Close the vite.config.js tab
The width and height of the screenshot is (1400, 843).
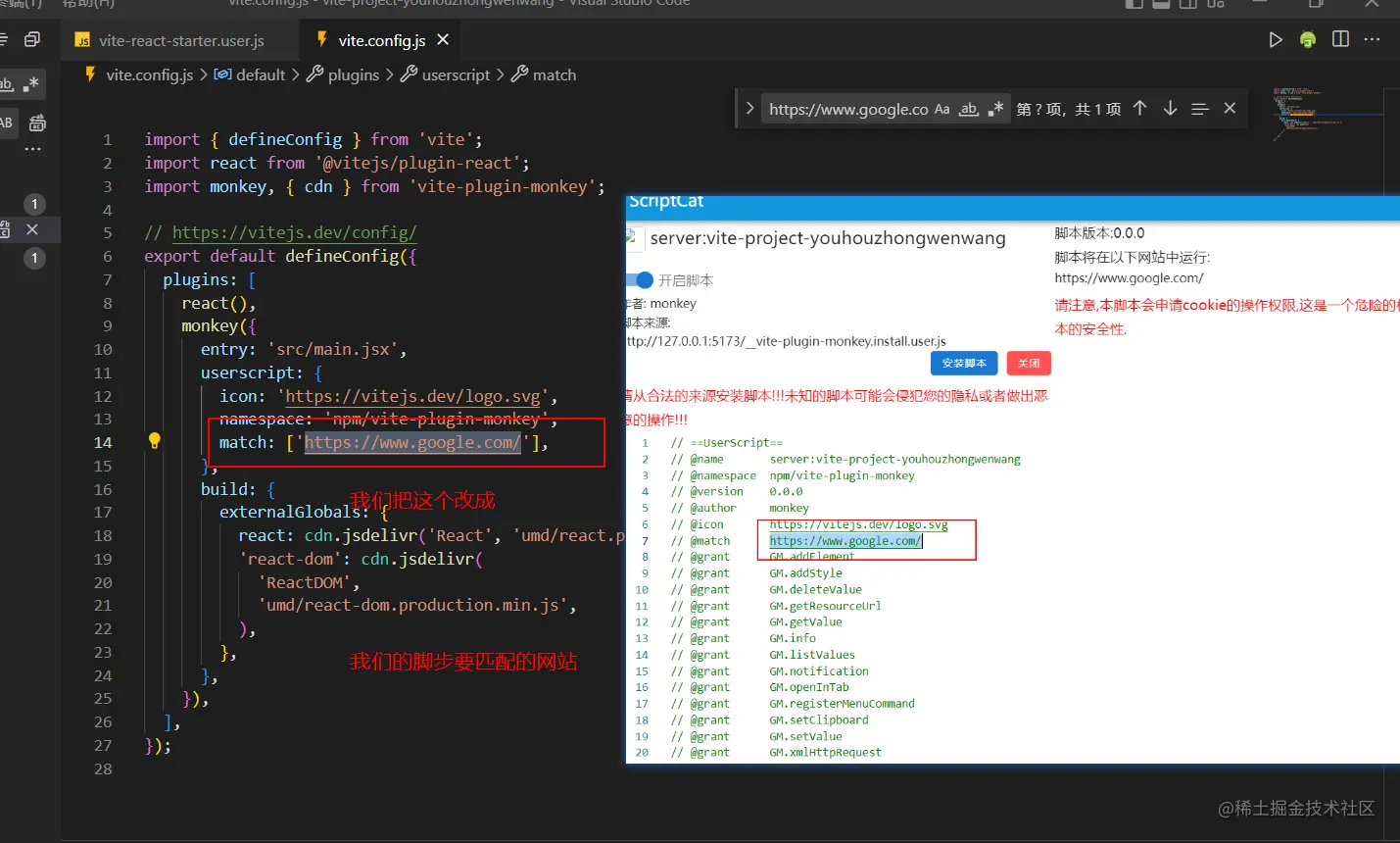pyautogui.click(x=443, y=40)
